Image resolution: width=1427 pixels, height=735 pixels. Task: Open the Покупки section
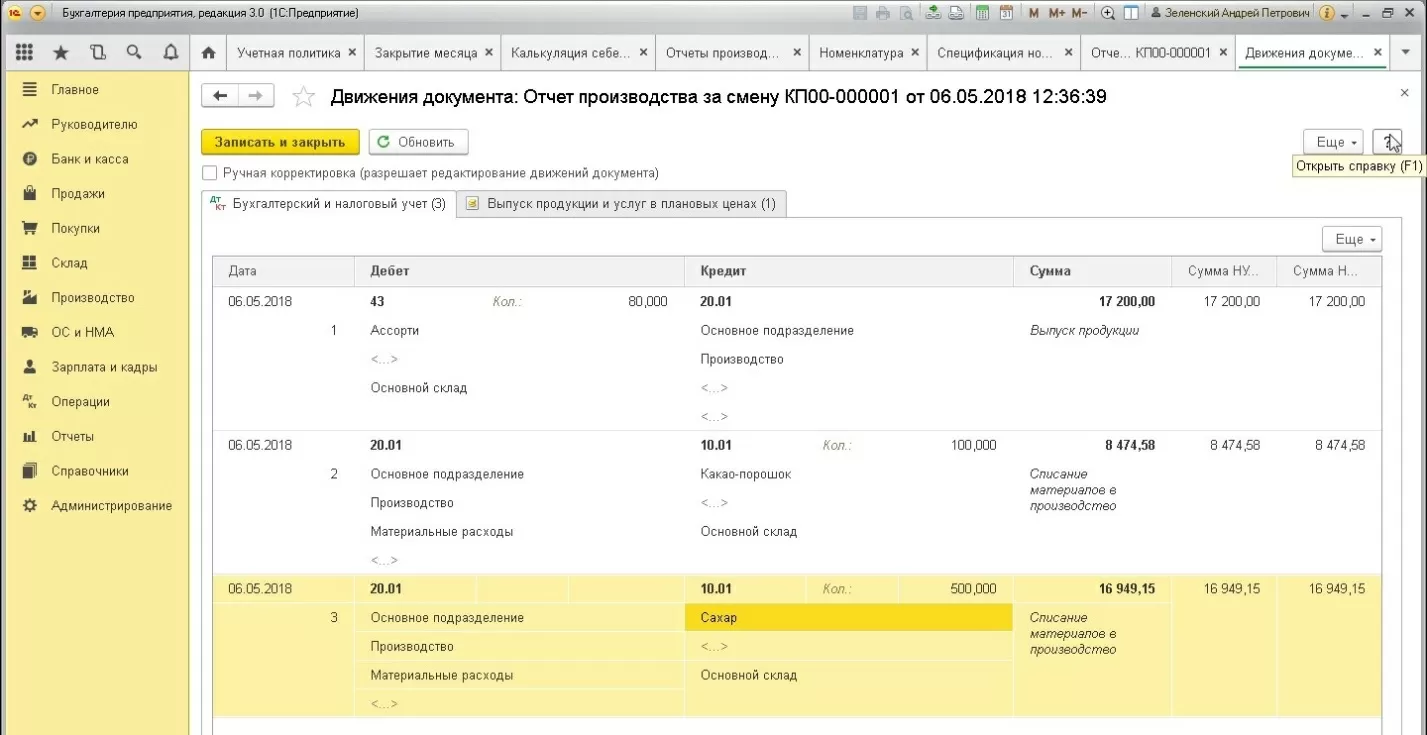[x=76, y=228]
